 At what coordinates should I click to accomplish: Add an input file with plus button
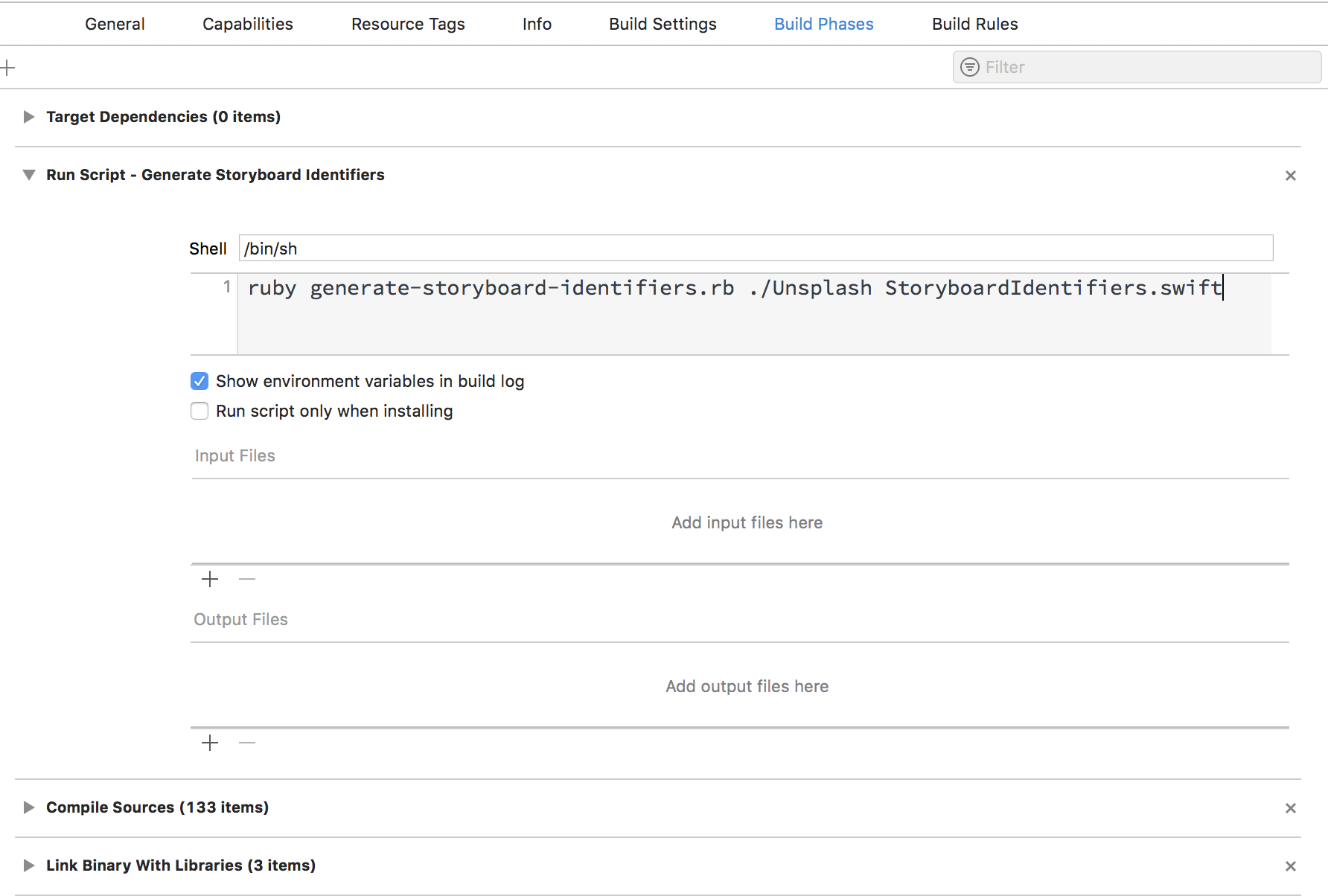210,579
